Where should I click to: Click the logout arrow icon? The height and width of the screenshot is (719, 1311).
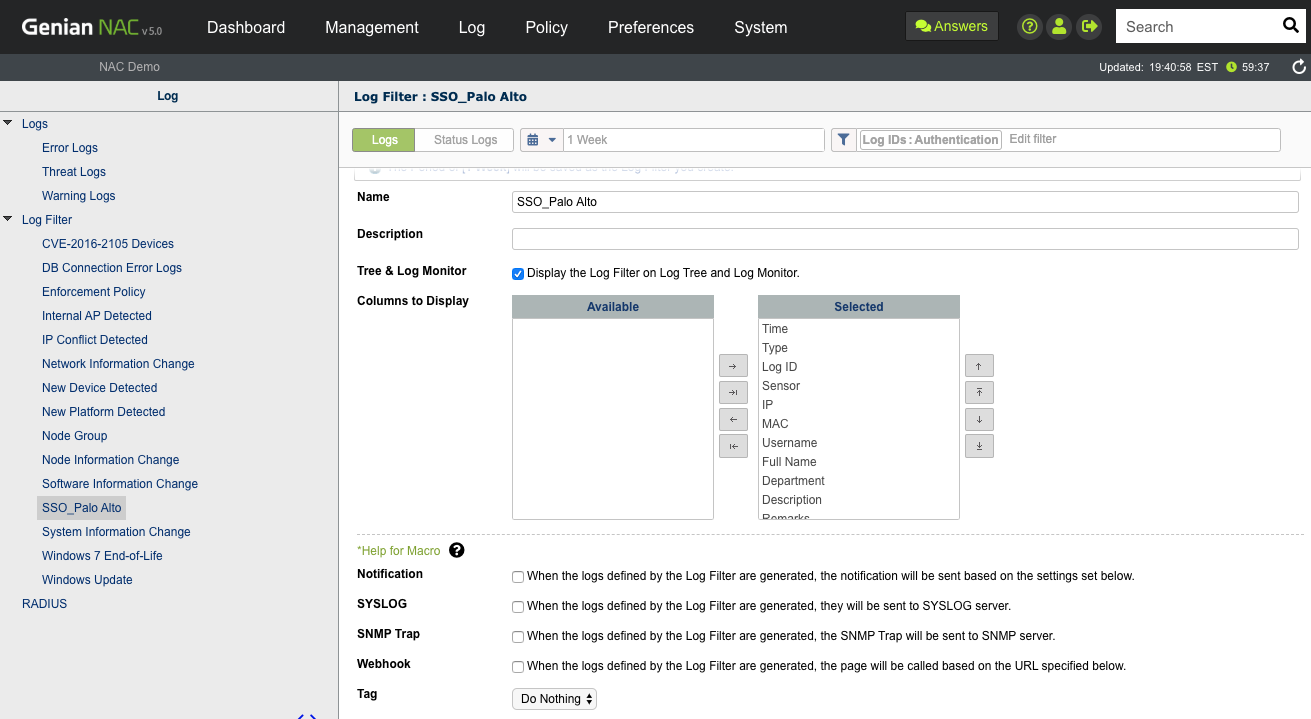(1089, 26)
